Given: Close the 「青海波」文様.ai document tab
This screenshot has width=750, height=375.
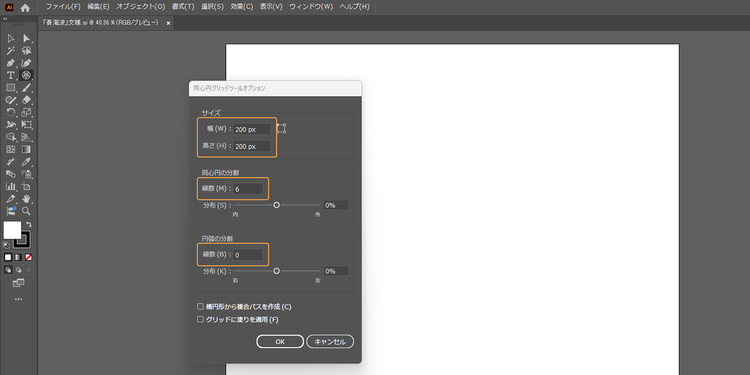Looking at the screenshot, I should [168, 23].
